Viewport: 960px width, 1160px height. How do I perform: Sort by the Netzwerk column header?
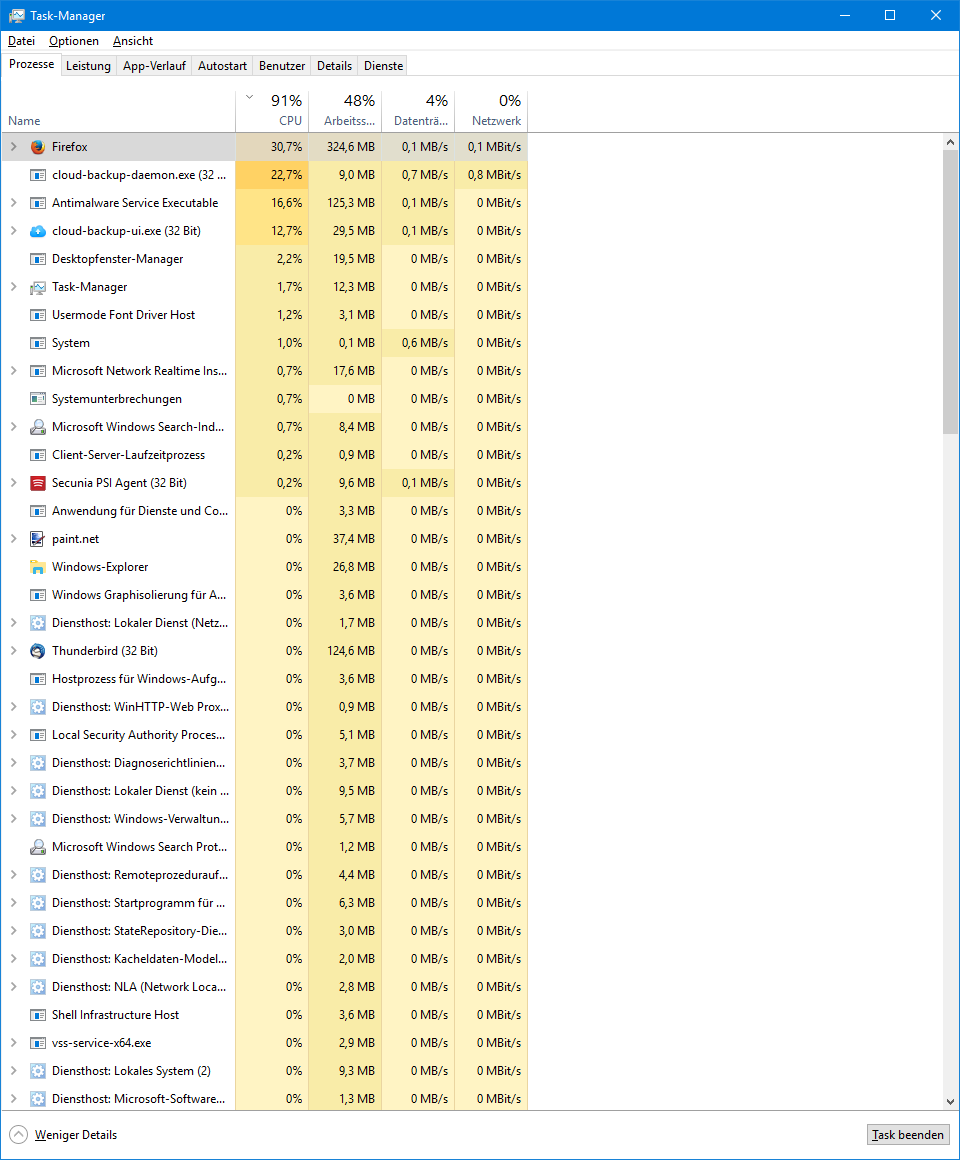point(491,110)
